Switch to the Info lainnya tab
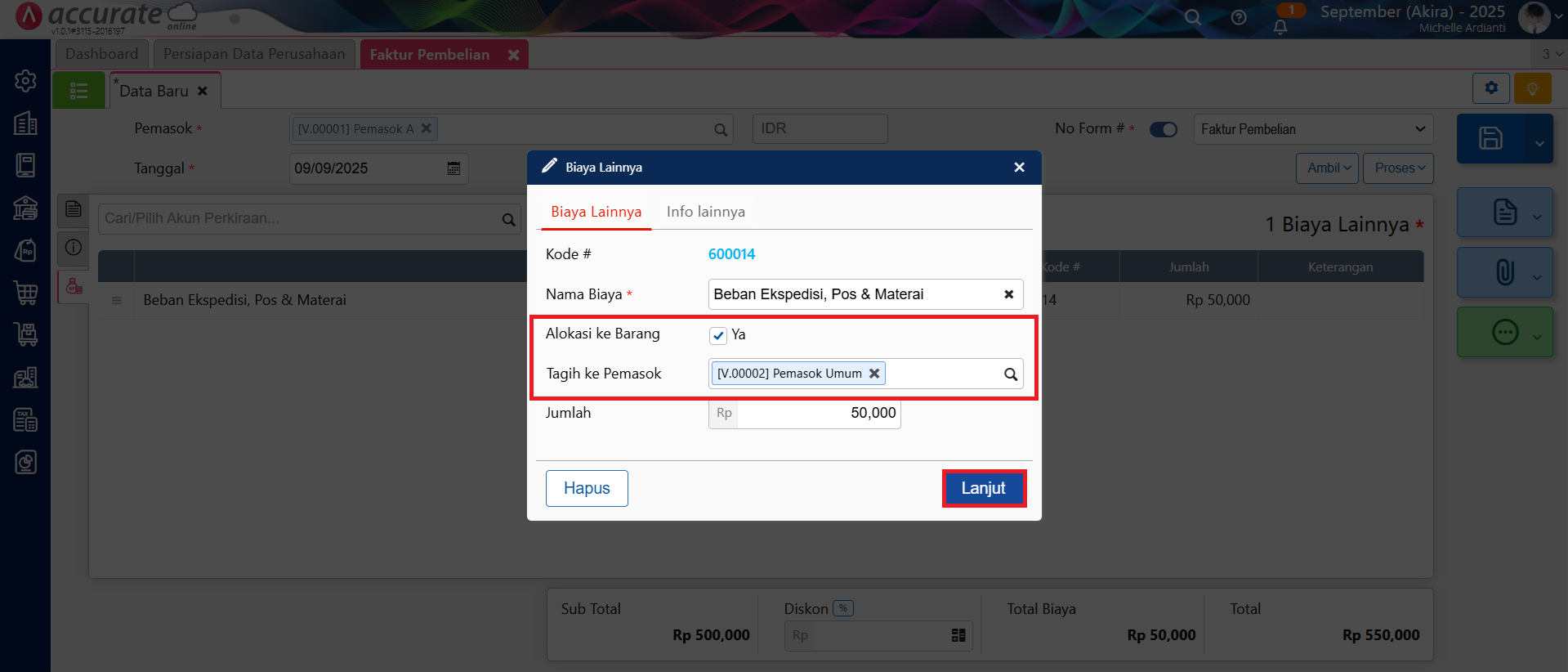 (705, 212)
